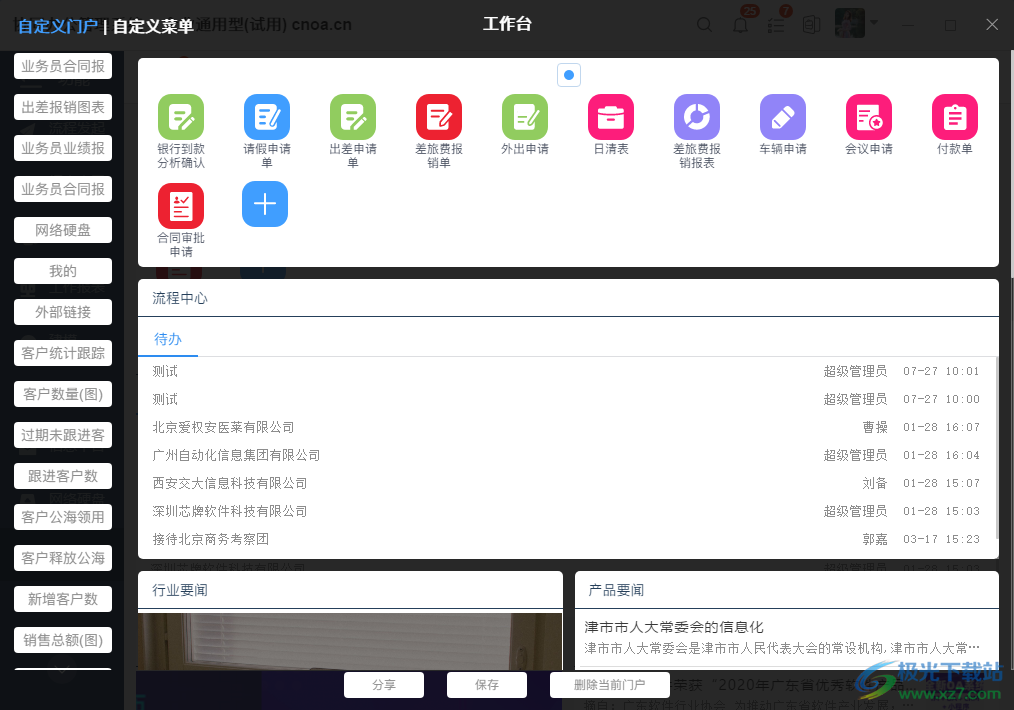The height and width of the screenshot is (710, 1014).
Task: Switch to the 自定义门户 tab
Action: click(x=58, y=26)
